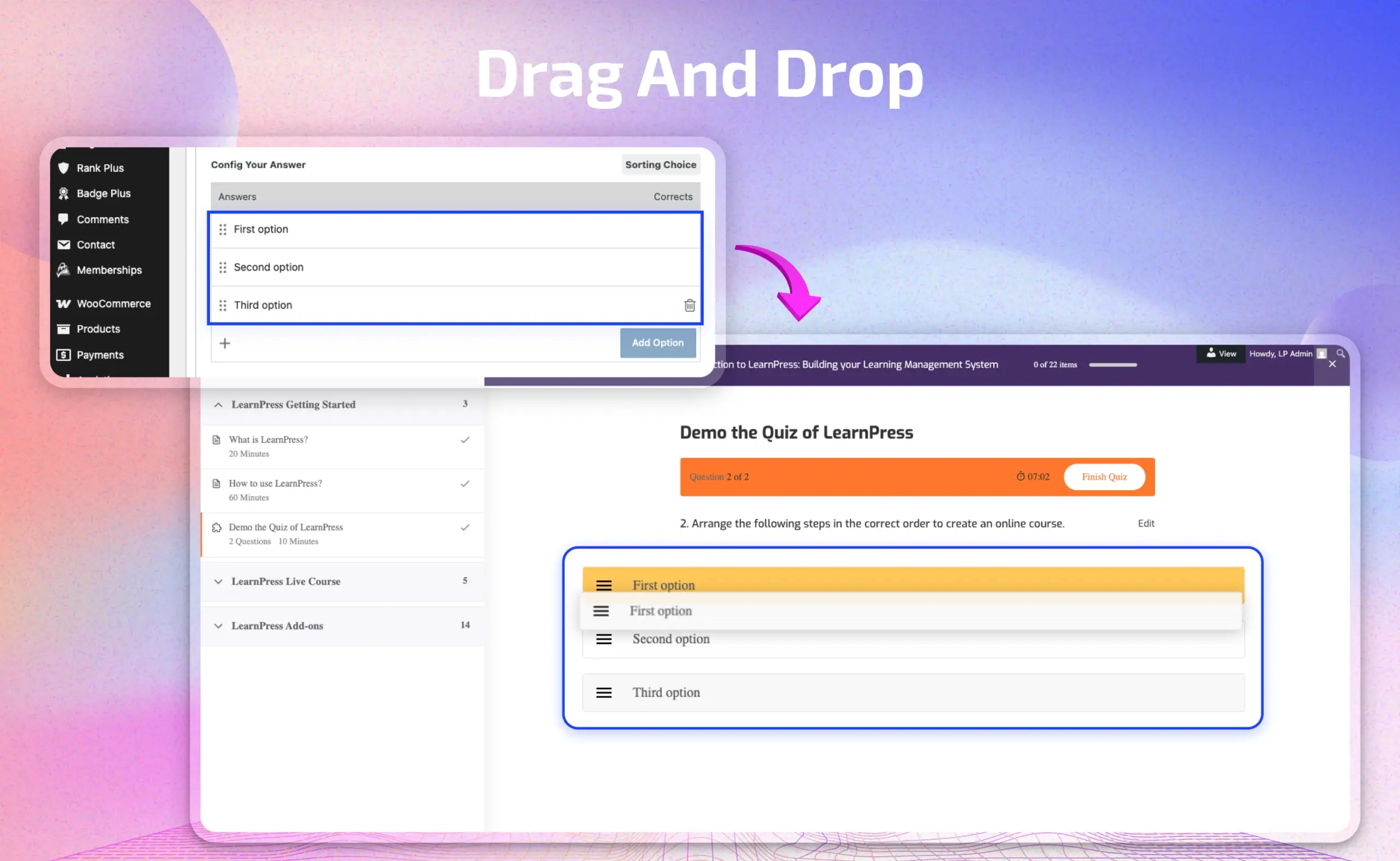This screenshot has height=861, width=1400.
Task: Open Rank Plus shield icon in sidebar
Action: [x=64, y=168]
